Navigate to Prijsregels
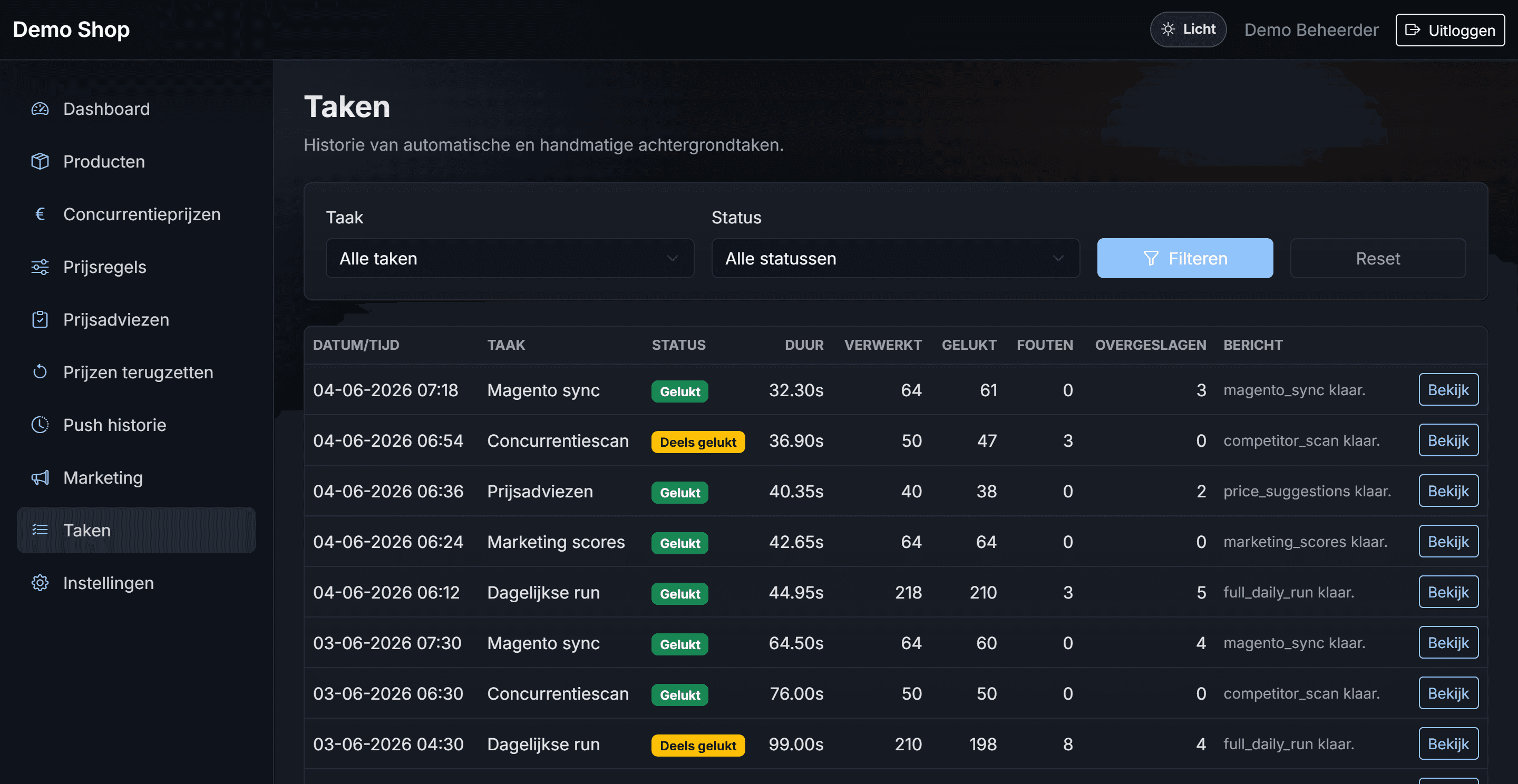The width and height of the screenshot is (1518, 784). click(137, 267)
